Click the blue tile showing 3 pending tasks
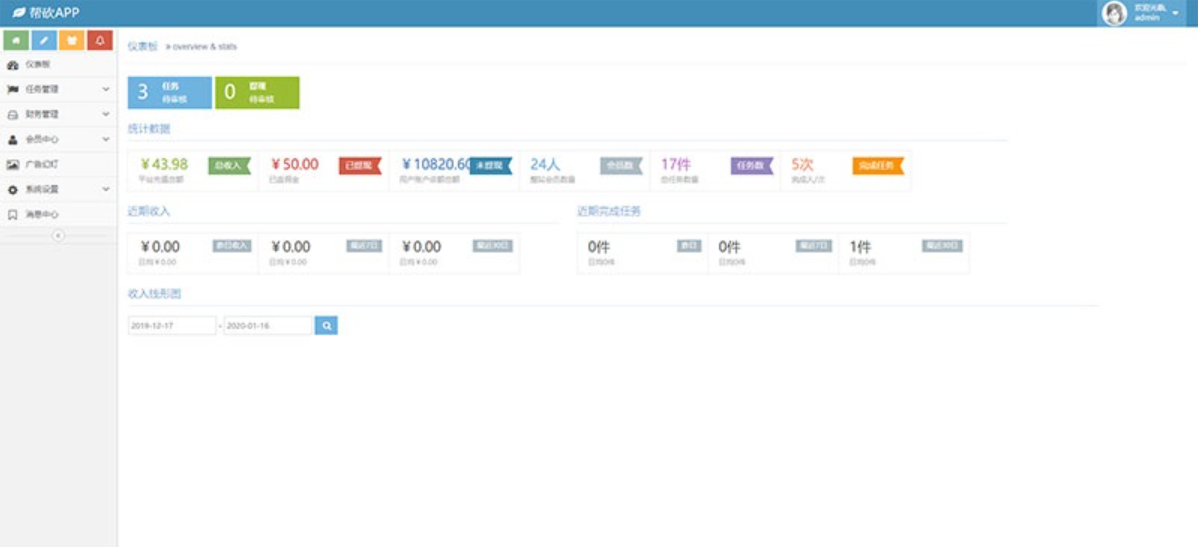The image size is (1198, 547). [170, 92]
